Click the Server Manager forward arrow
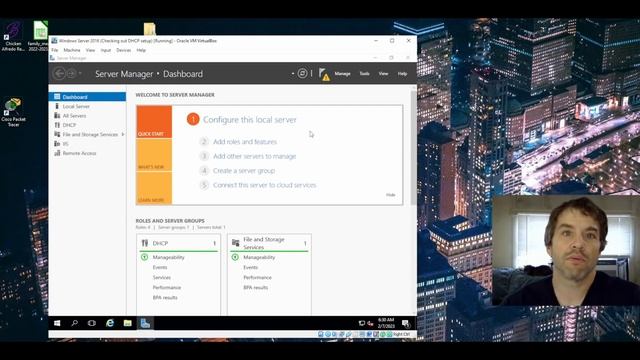The width and height of the screenshot is (640, 360). [71, 73]
